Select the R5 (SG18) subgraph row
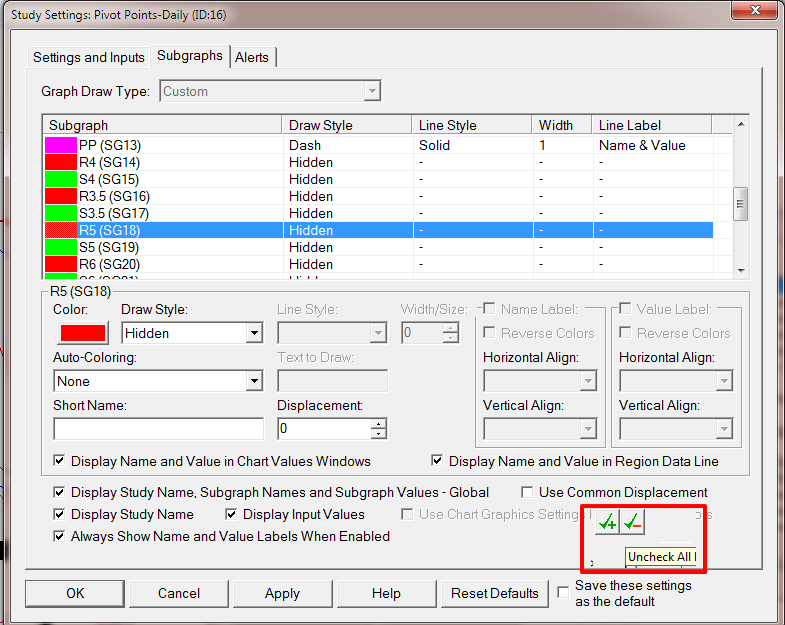 tap(378, 230)
